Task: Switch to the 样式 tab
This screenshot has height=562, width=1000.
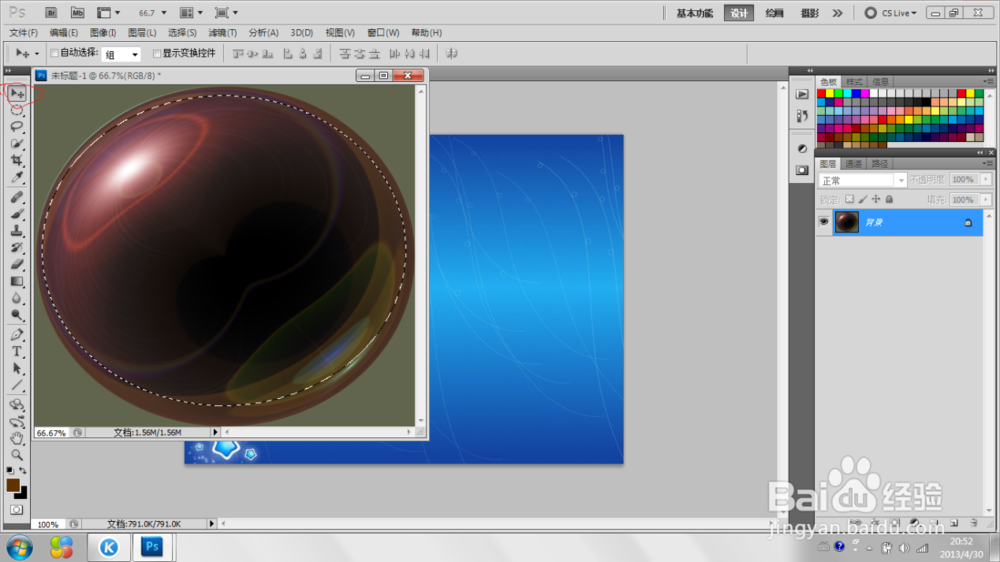Action: (854, 82)
